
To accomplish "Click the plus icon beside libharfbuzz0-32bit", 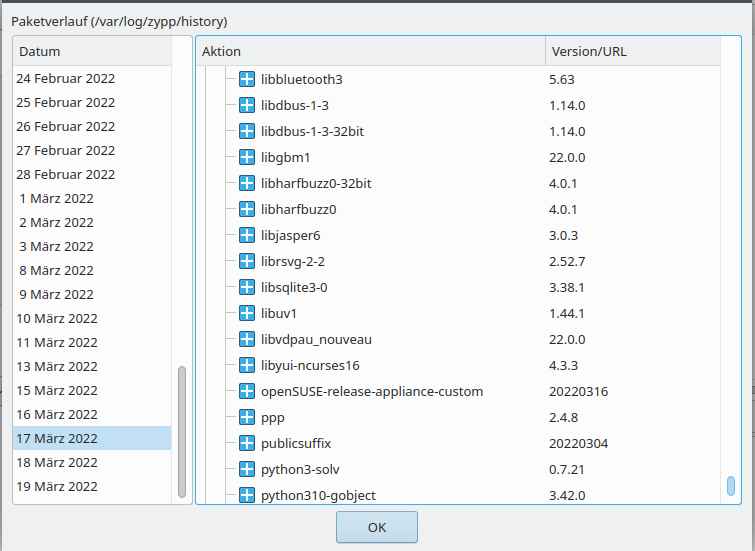I will [x=247, y=183].
